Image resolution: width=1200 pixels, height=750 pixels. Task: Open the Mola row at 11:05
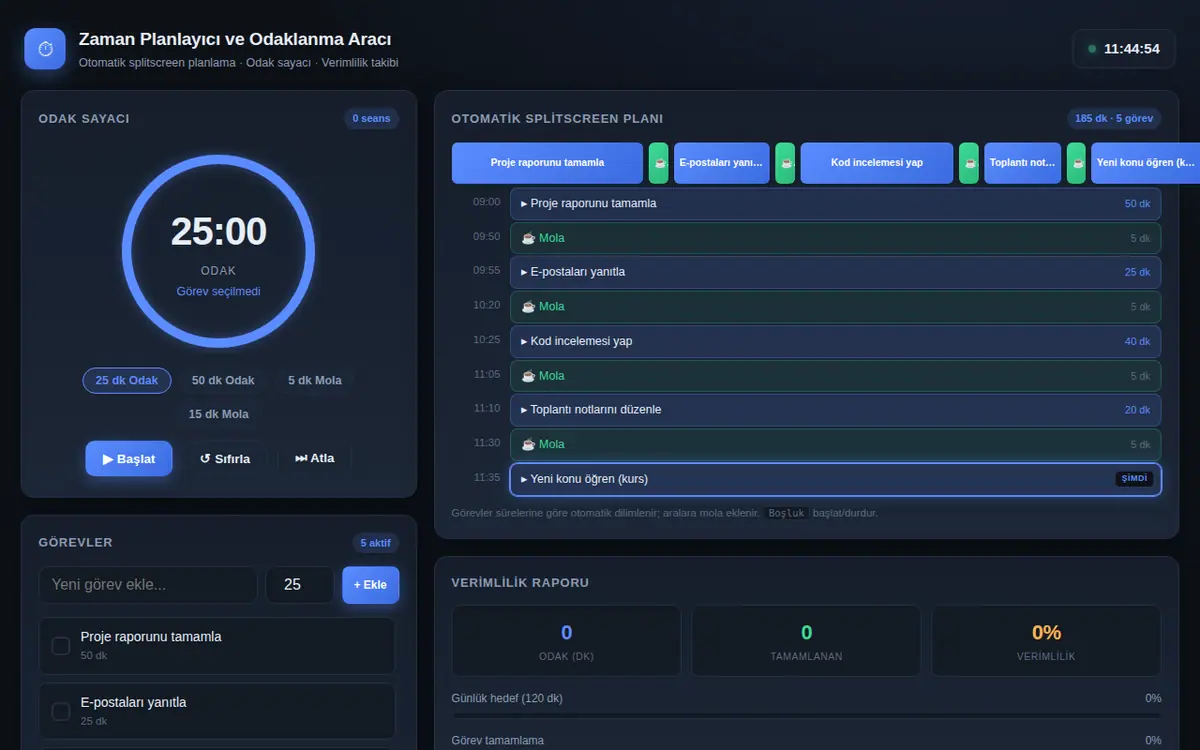coord(835,376)
